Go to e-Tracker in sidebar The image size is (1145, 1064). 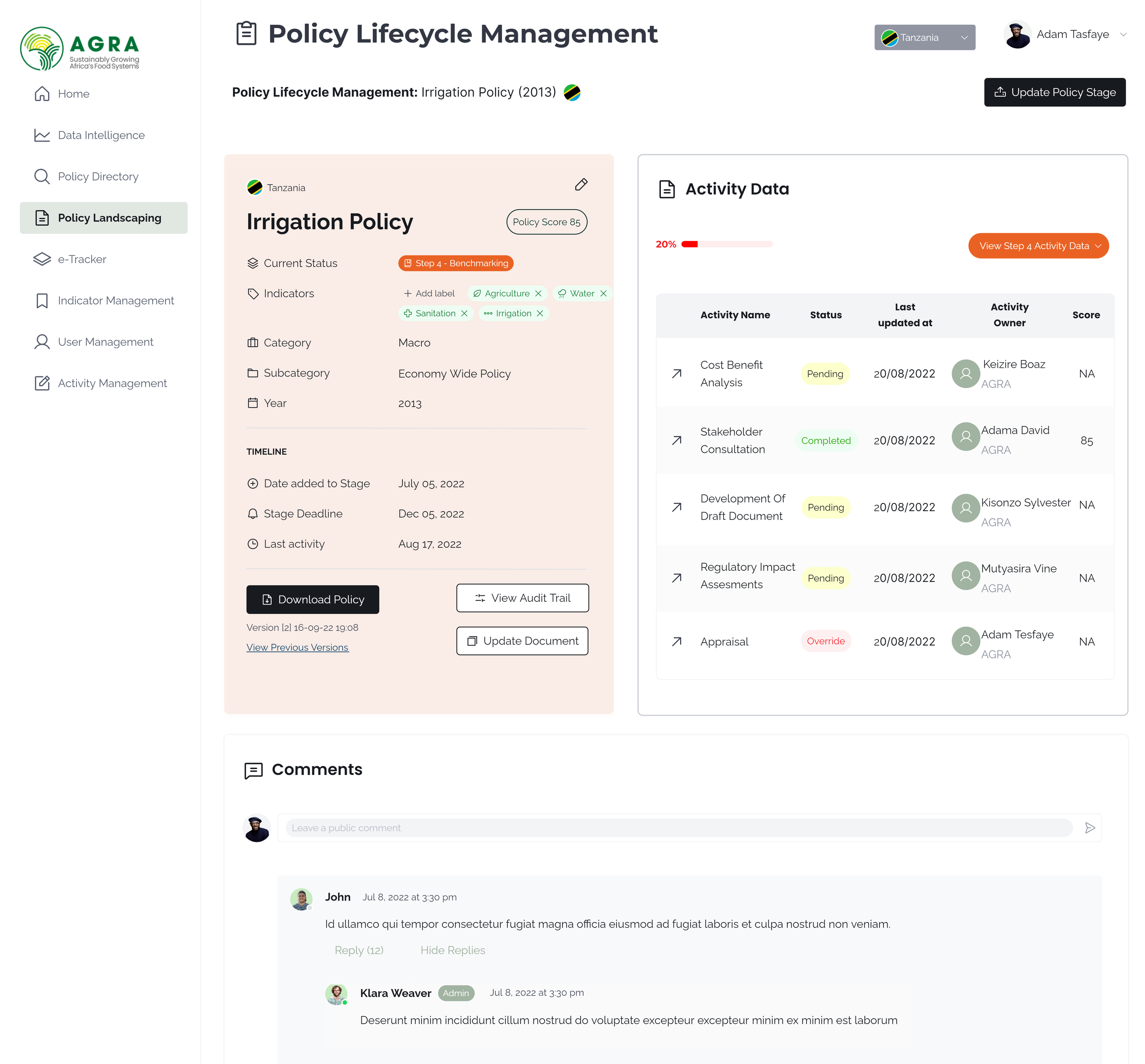[x=82, y=259]
